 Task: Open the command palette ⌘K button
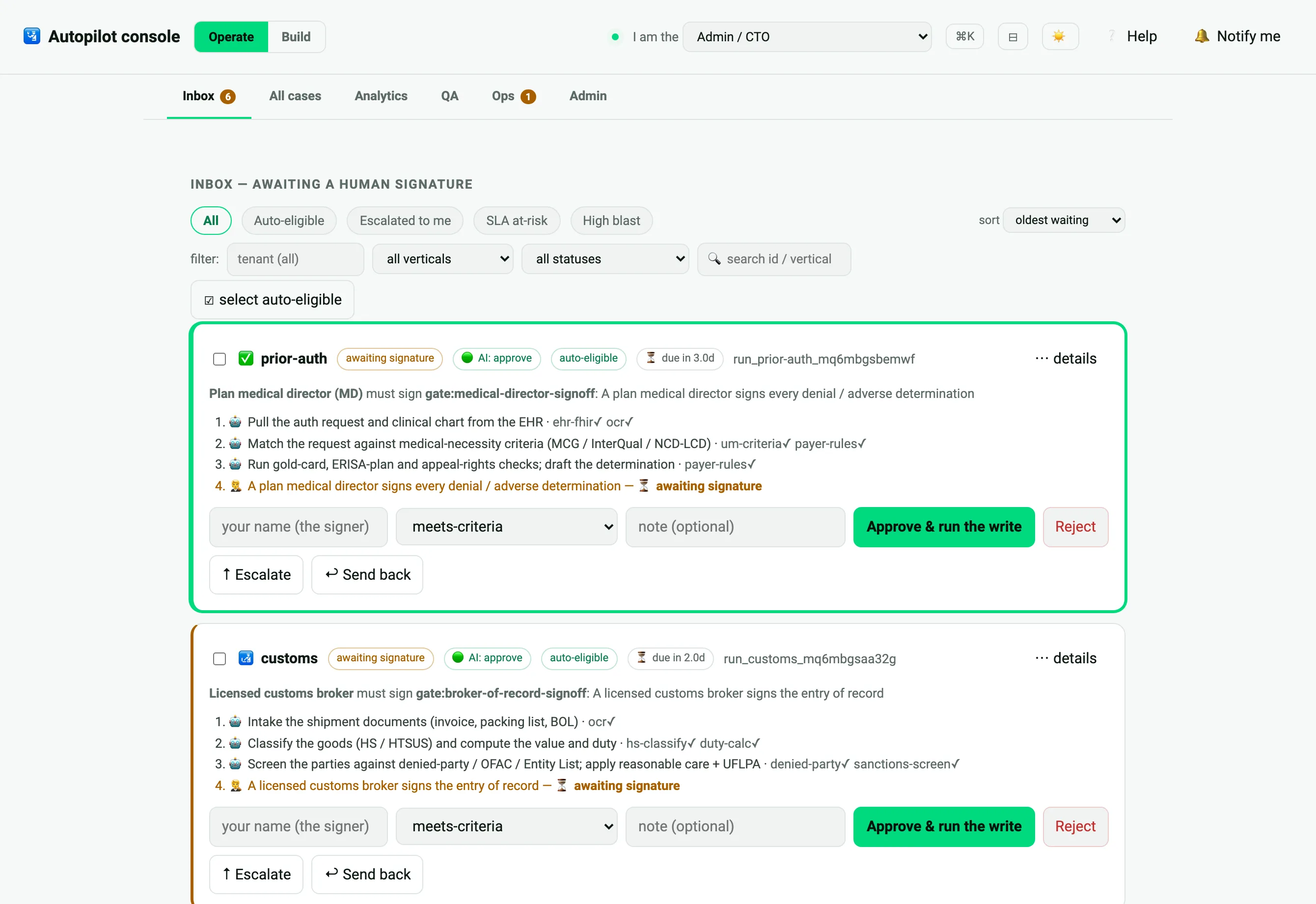click(964, 37)
